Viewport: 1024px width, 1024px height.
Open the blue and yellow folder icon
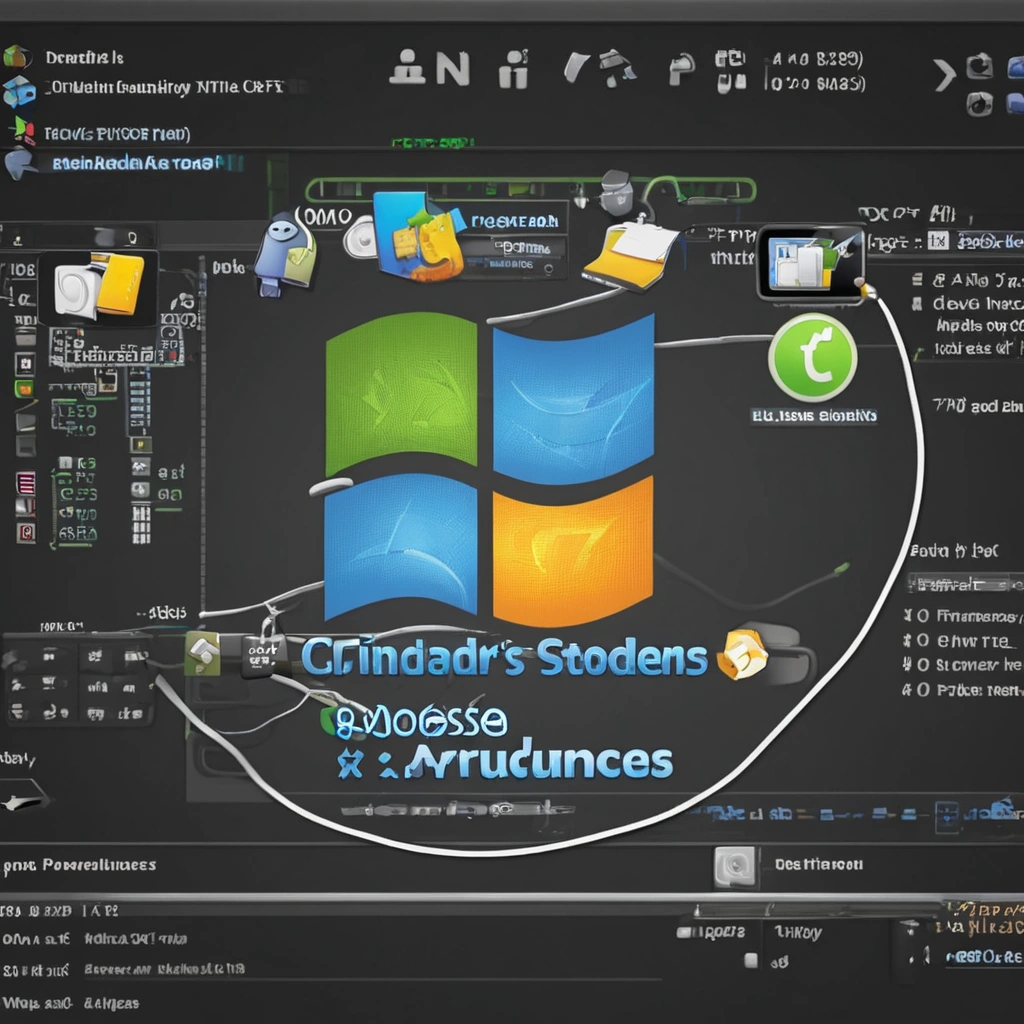pyautogui.click(x=419, y=236)
